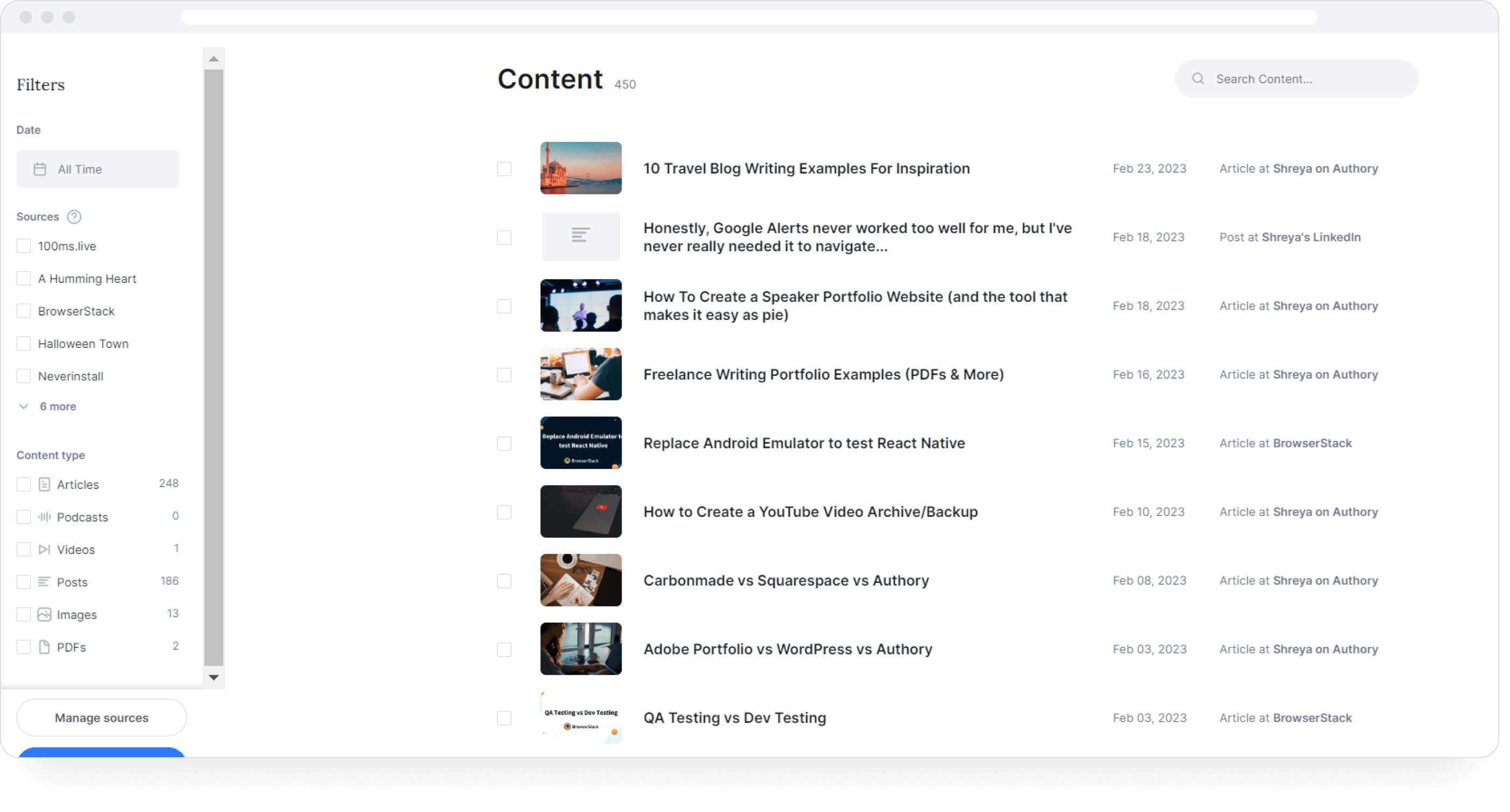Viewport: 1510px width, 812px height.
Task: Click the Videos play icon
Action: click(x=44, y=550)
